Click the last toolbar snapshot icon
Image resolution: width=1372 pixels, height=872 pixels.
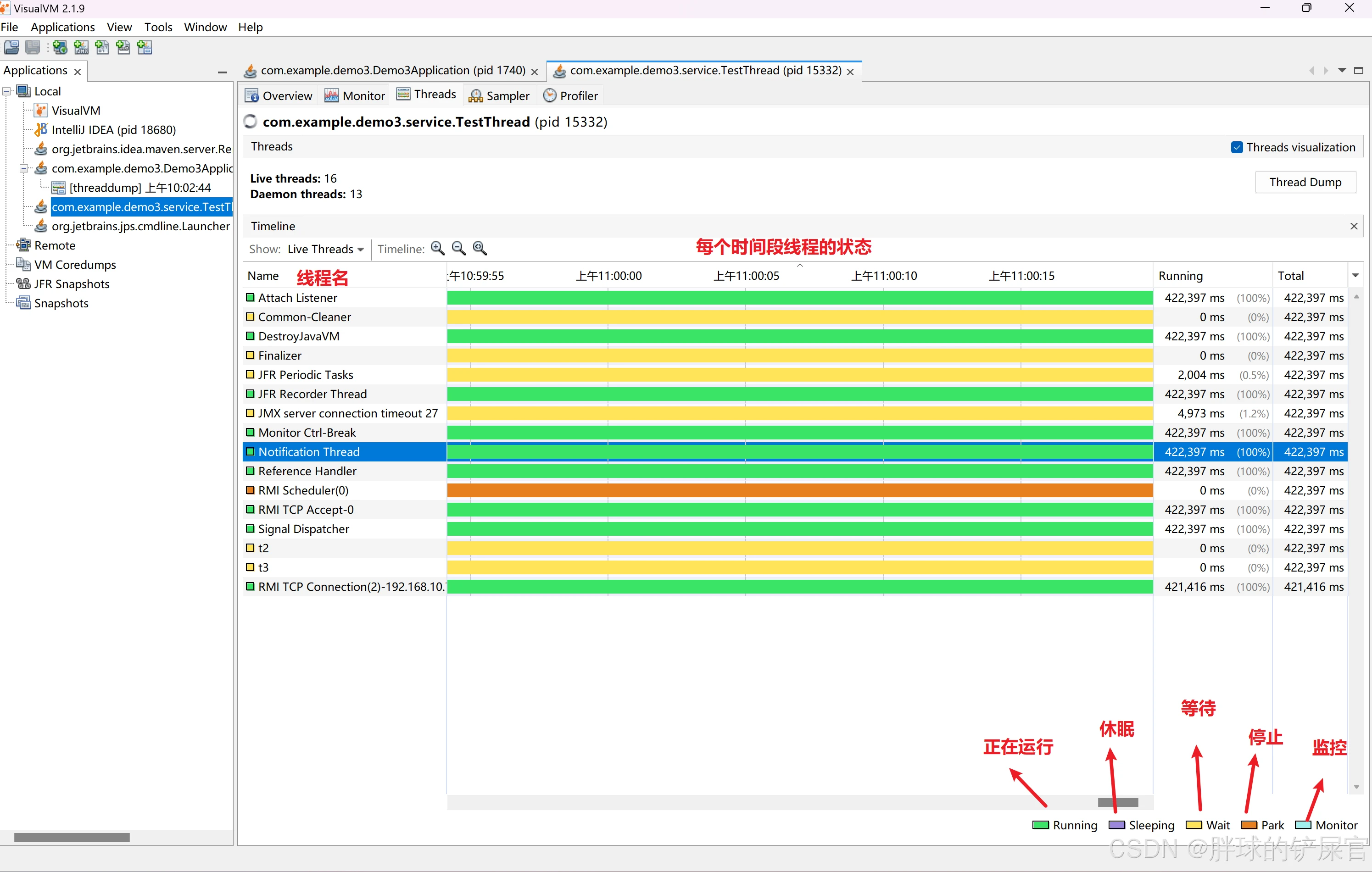point(144,48)
